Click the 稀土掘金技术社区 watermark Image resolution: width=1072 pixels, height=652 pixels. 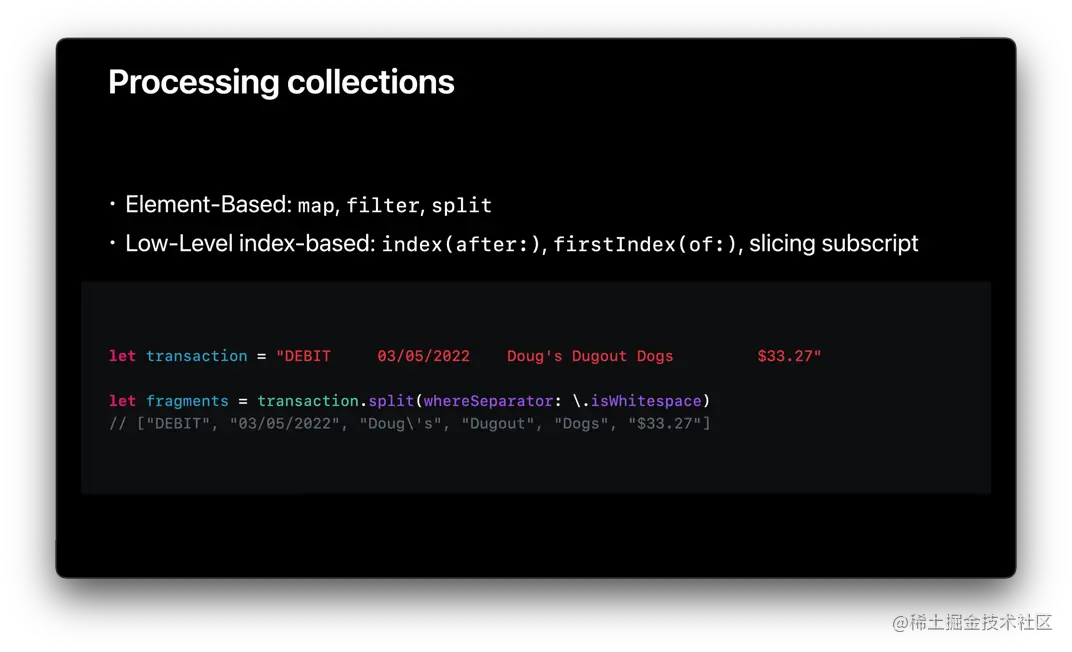pos(970,621)
